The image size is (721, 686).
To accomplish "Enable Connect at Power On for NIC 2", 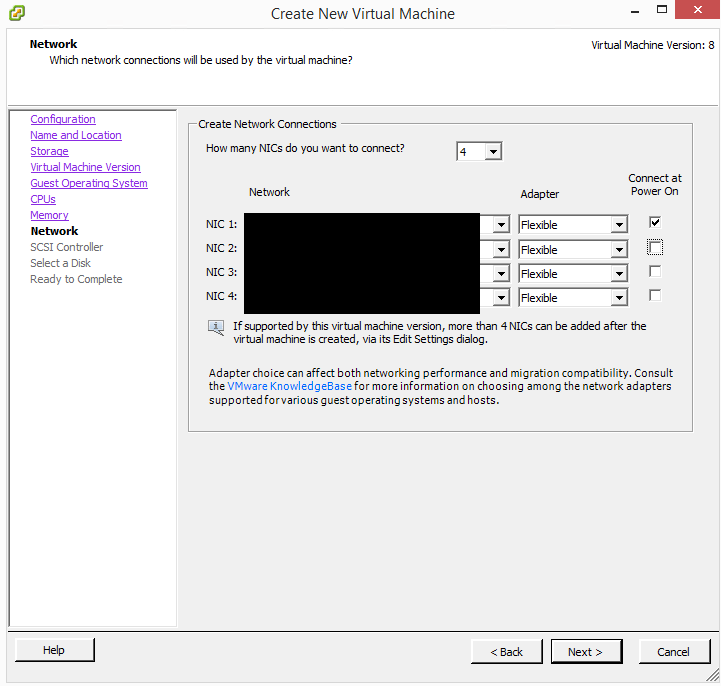I will (x=655, y=247).
